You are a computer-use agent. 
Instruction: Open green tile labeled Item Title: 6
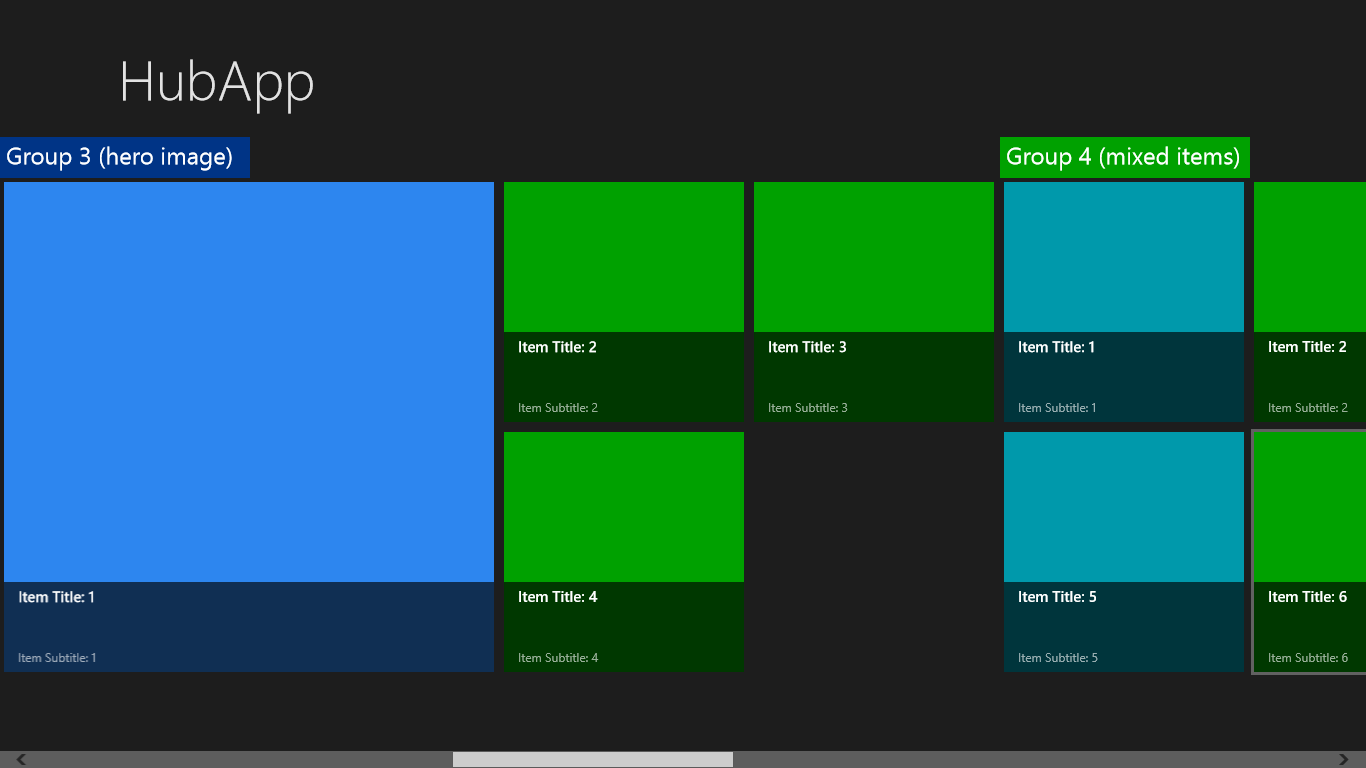[x=1310, y=552]
